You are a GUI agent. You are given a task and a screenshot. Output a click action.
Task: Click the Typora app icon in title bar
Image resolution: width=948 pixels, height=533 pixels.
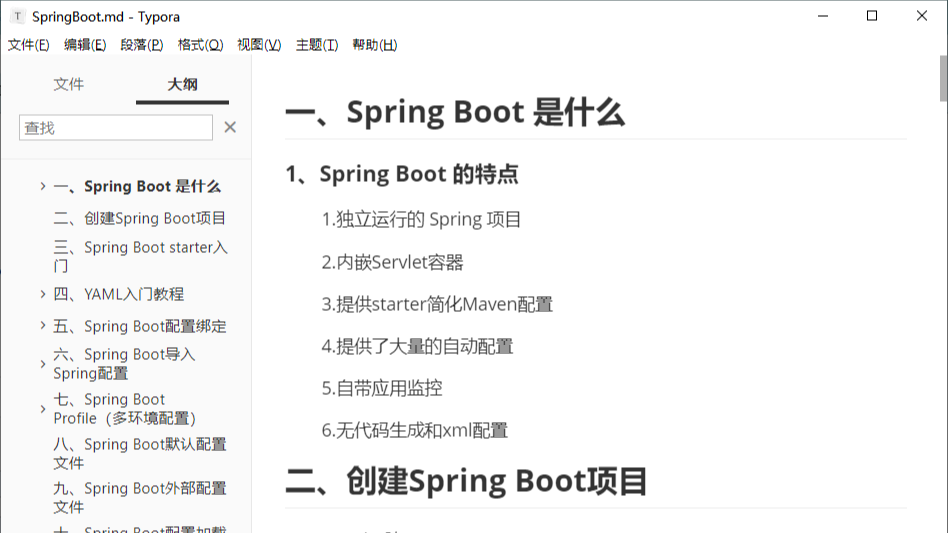[18, 16]
